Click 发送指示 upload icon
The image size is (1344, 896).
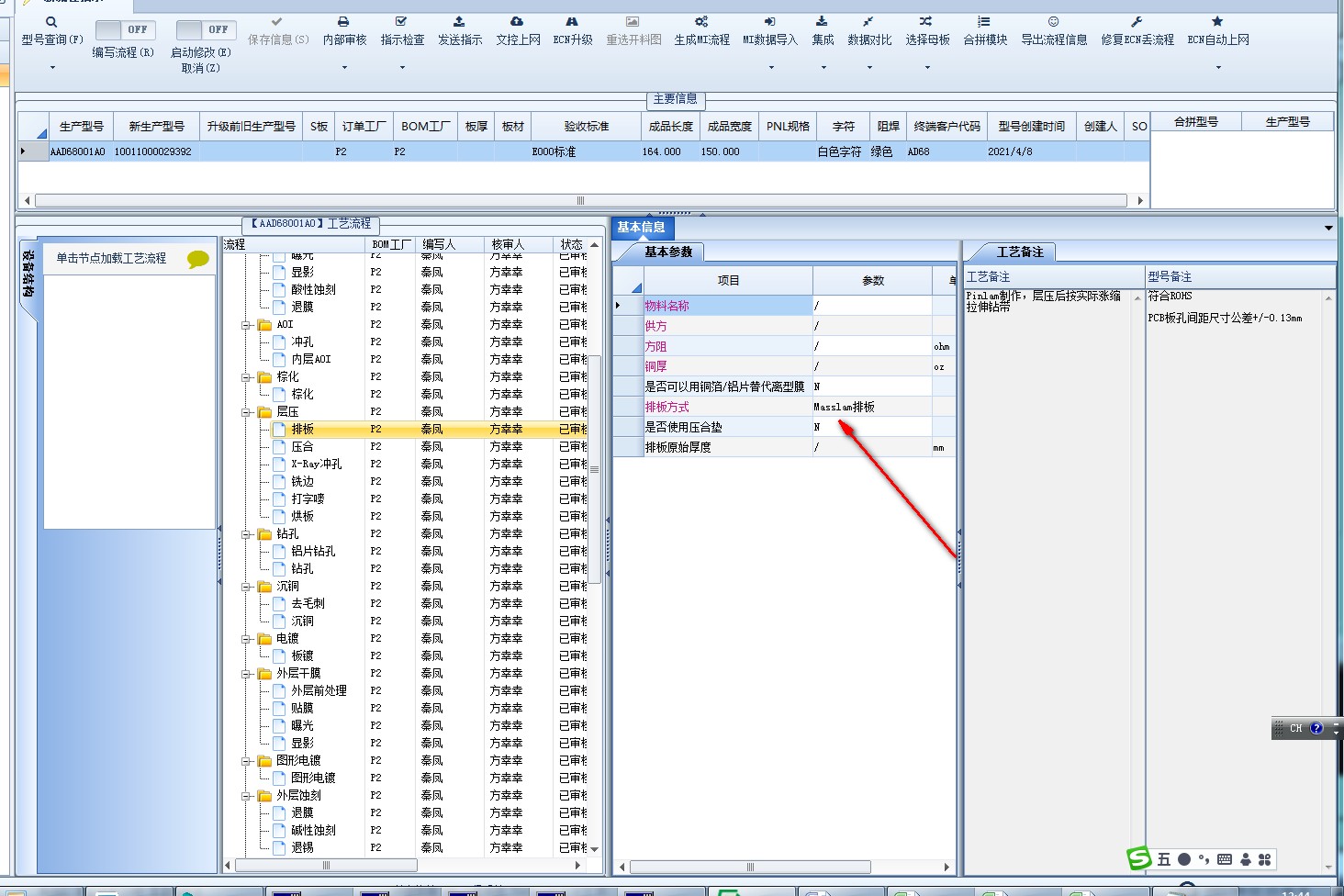tap(459, 21)
